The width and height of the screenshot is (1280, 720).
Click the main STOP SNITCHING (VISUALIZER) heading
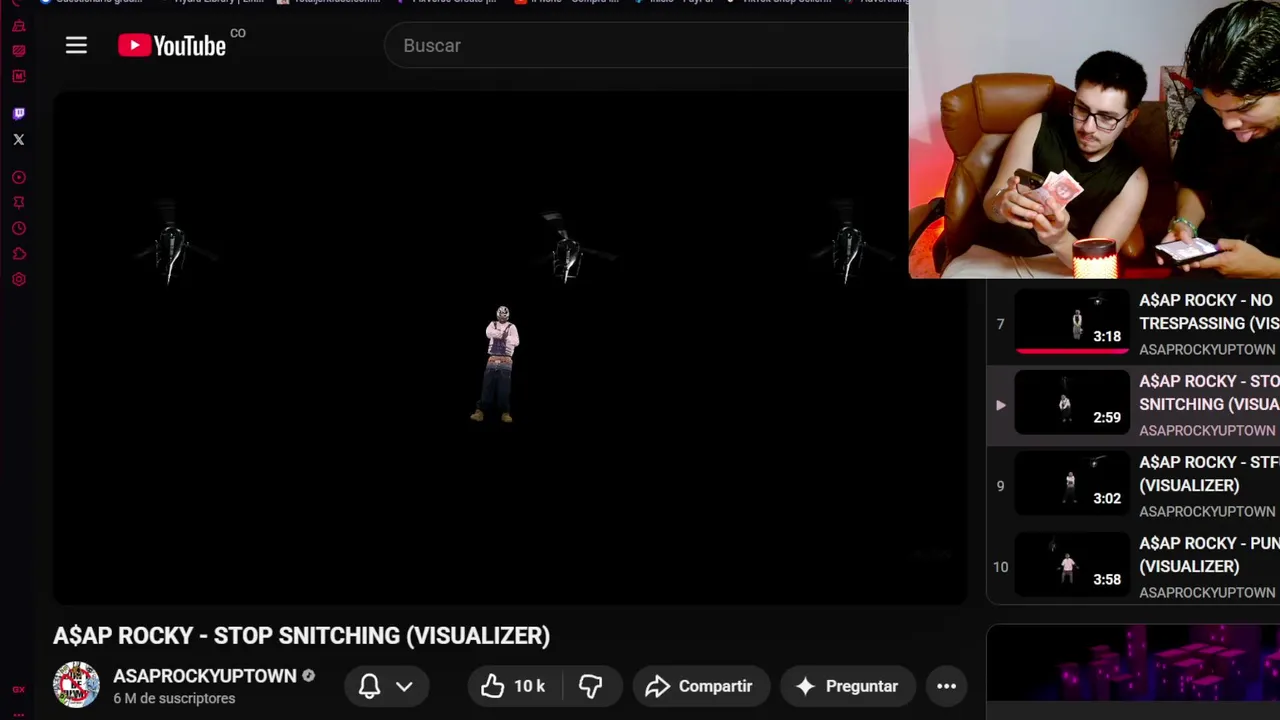tap(301, 635)
